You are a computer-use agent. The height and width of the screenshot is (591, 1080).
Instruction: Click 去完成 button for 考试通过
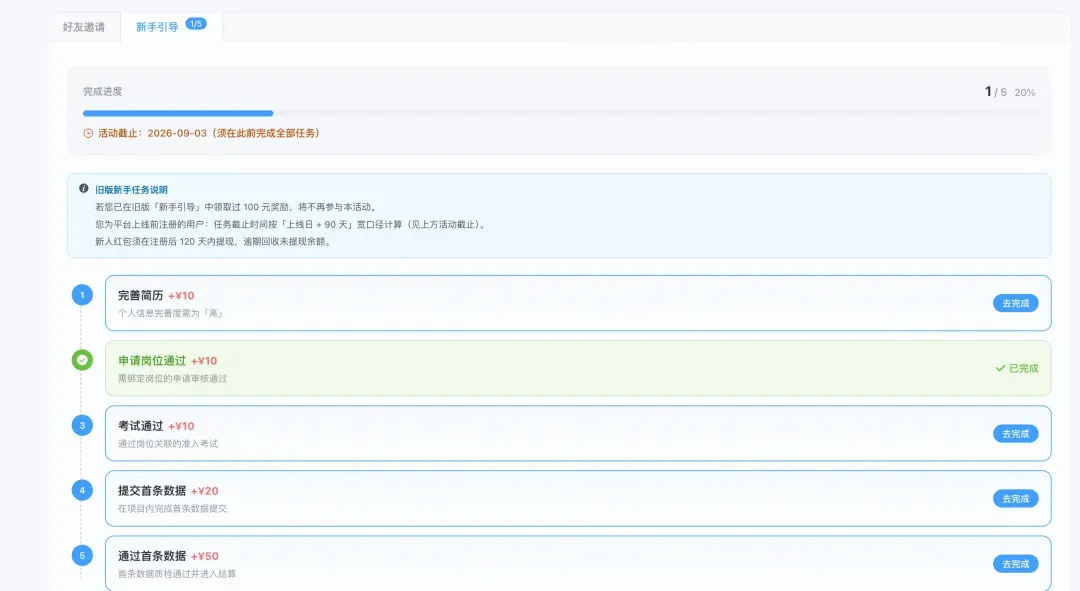click(1015, 433)
